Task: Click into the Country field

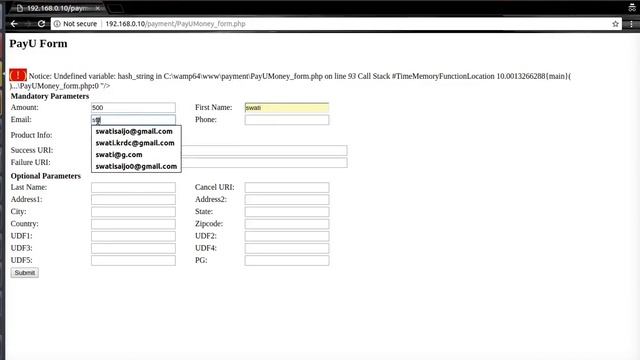Action: tap(133, 224)
